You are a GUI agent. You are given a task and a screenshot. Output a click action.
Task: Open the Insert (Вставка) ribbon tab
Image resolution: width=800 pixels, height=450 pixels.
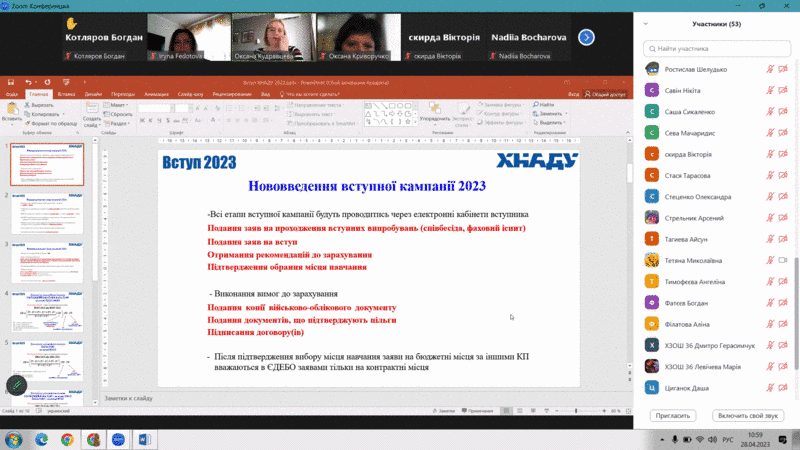click(66, 94)
